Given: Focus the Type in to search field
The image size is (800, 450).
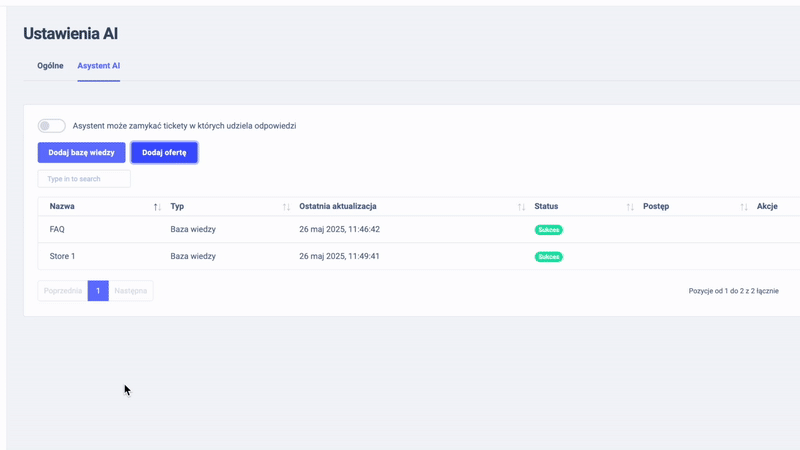Looking at the screenshot, I should click(x=84, y=179).
